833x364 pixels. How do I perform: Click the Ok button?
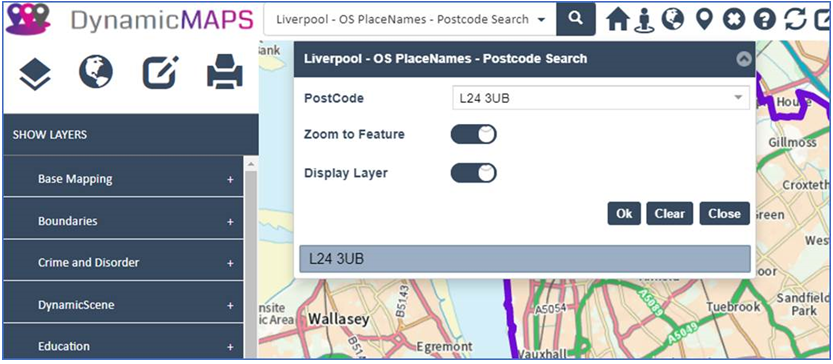624,214
